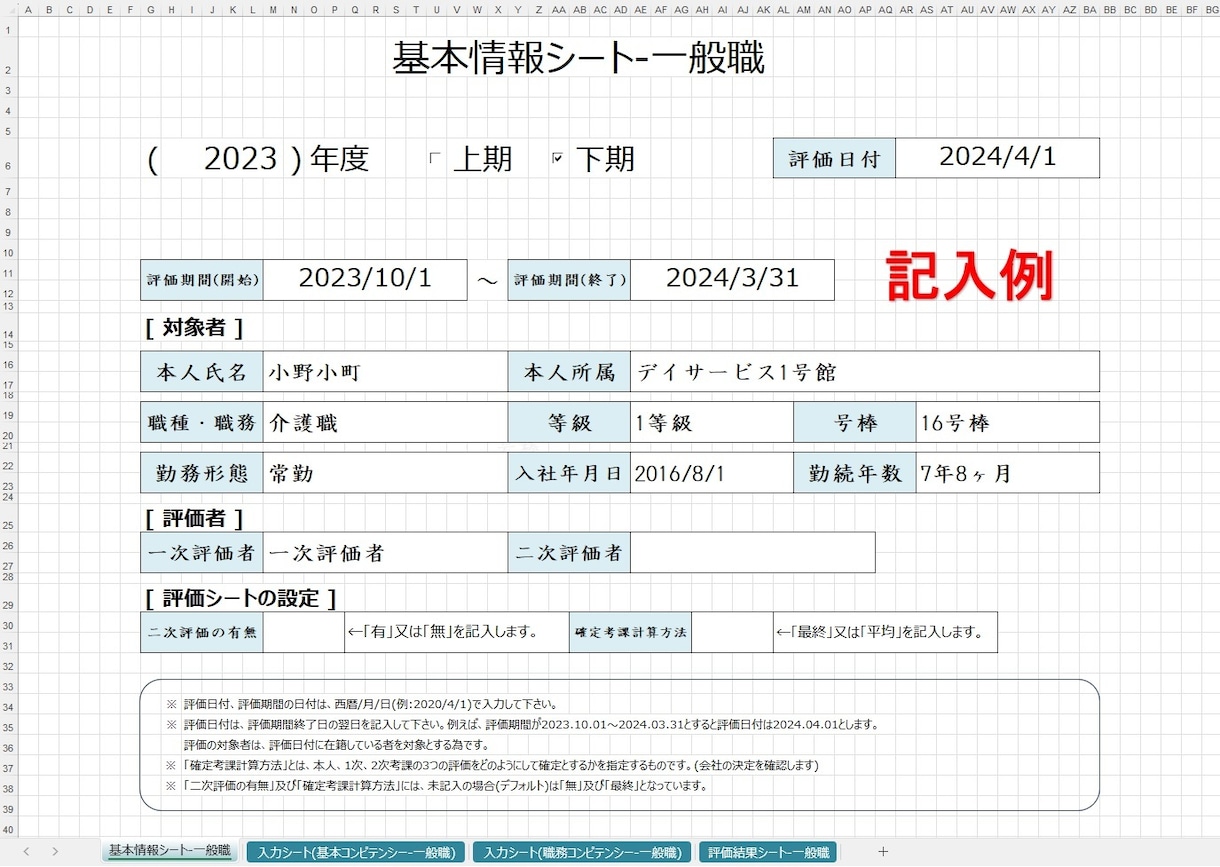The width and height of the screenshot is (1220, 867).
Task: Click the 一次評価者 name field
Action: (x=385, y=552)
